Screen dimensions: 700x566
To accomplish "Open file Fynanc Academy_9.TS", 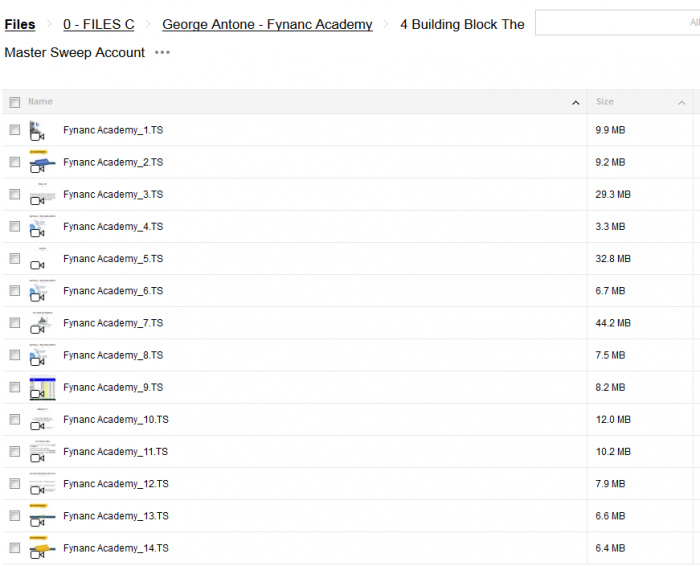I will (113, 387).
